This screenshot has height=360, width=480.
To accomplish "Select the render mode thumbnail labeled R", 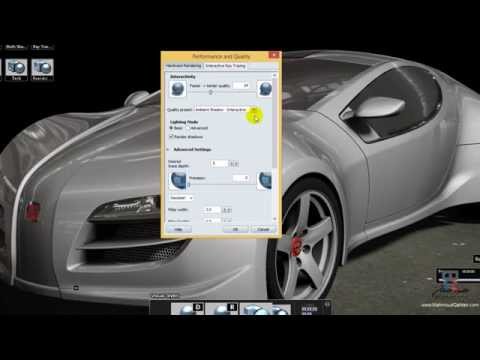I will [221, 309].
